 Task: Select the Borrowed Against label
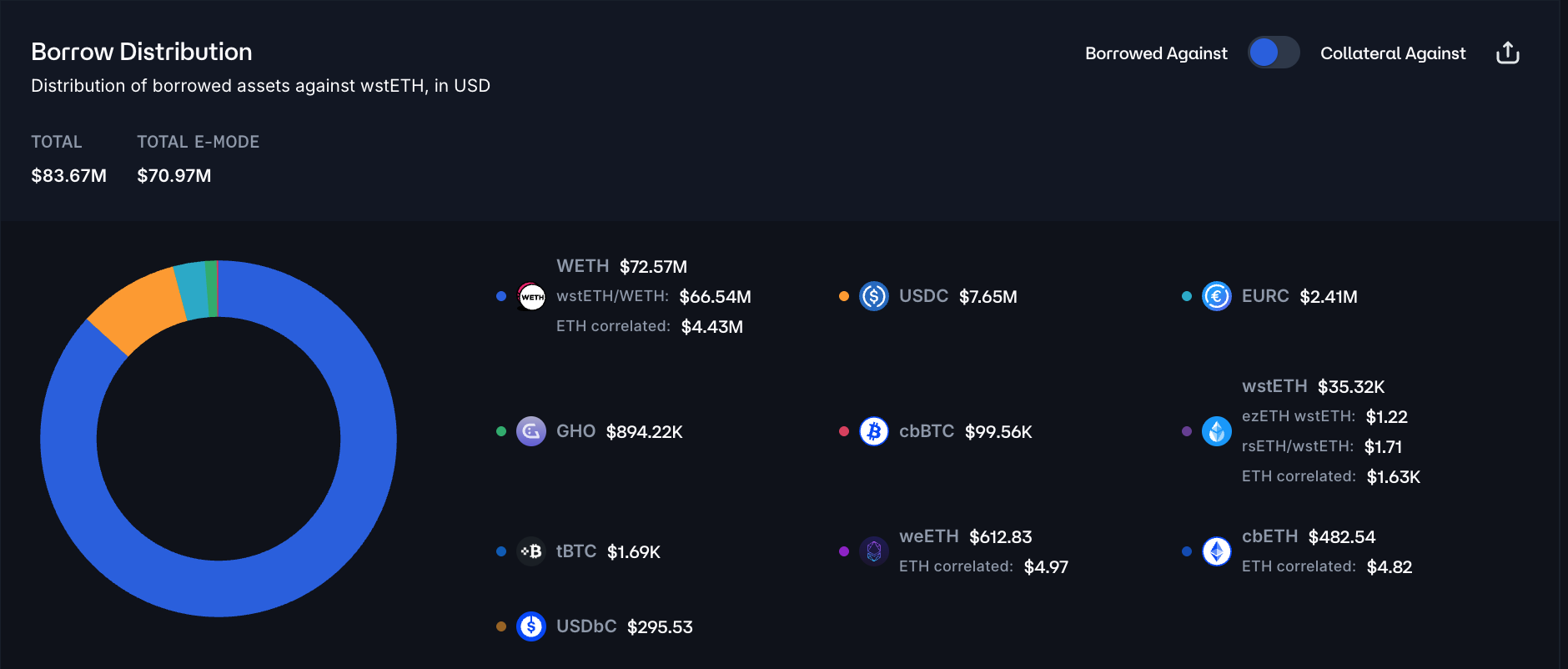pyautogui.click(x=1156, y=53)
